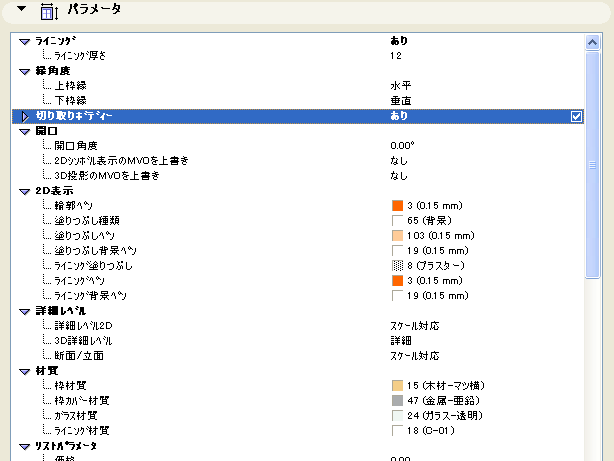Click the 枠カバー材質 grey metal swatch
The image size is (614, 461).
[397, 401]
